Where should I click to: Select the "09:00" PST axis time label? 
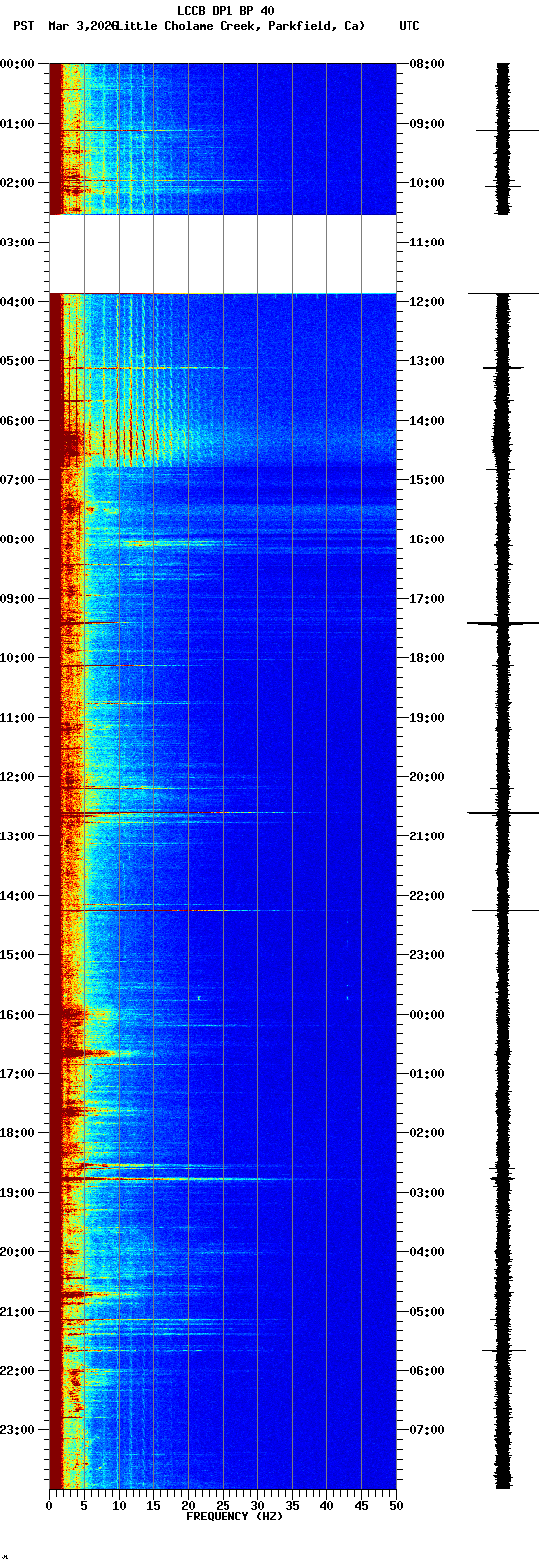tap(17, 599)
